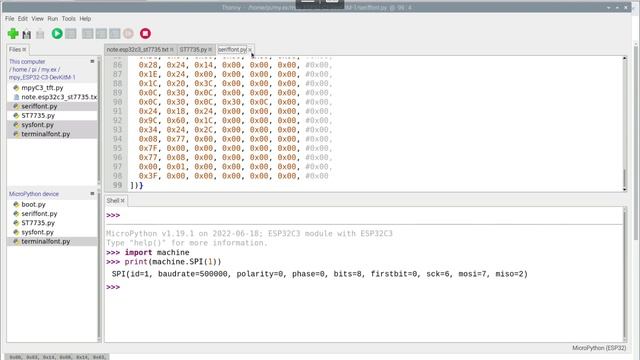640x360 pixels.
Task: Select seriffont.py in This computer list
Action: (39, 106)
